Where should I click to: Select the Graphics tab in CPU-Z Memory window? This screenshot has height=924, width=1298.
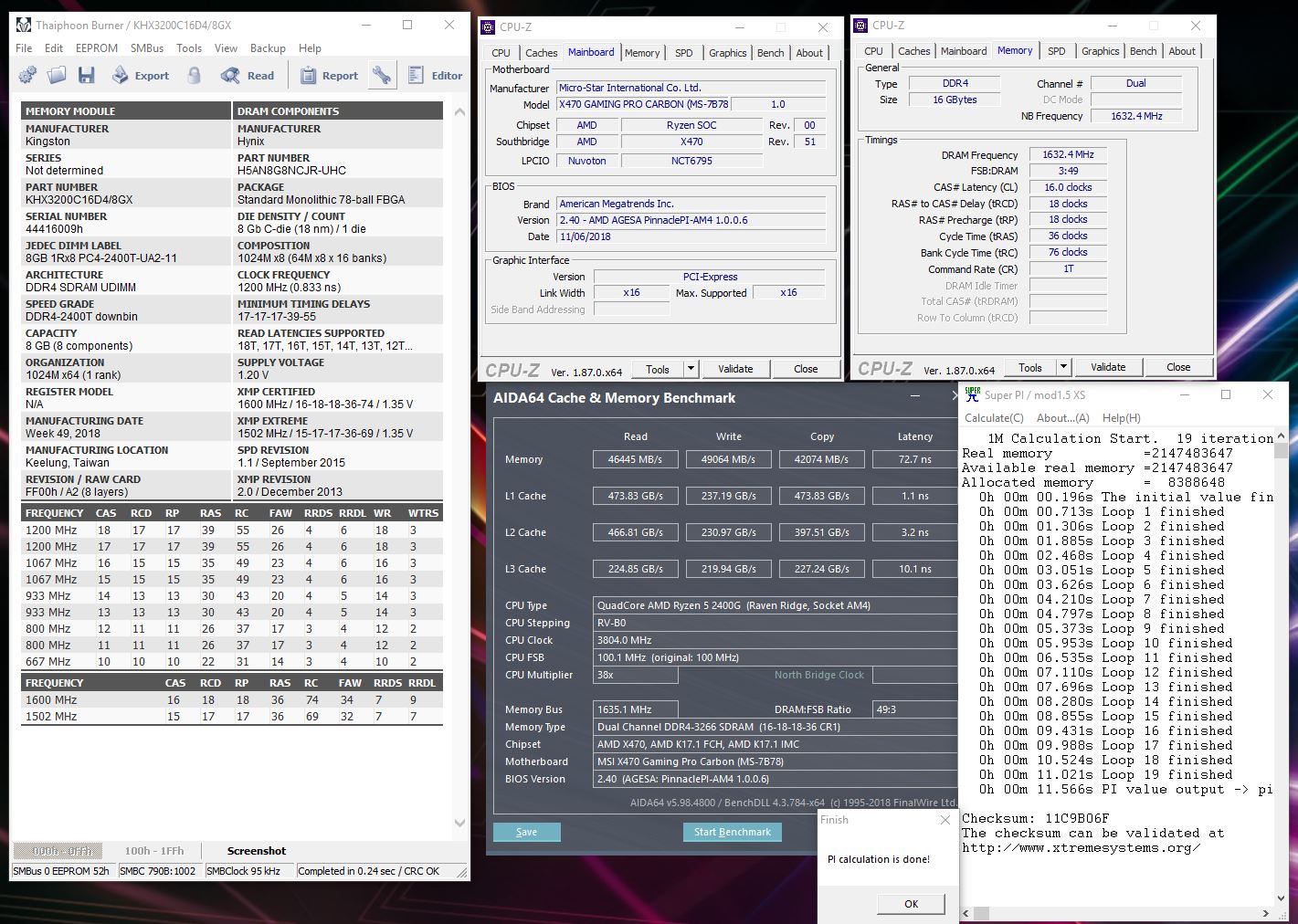[x=1100, y=51]
